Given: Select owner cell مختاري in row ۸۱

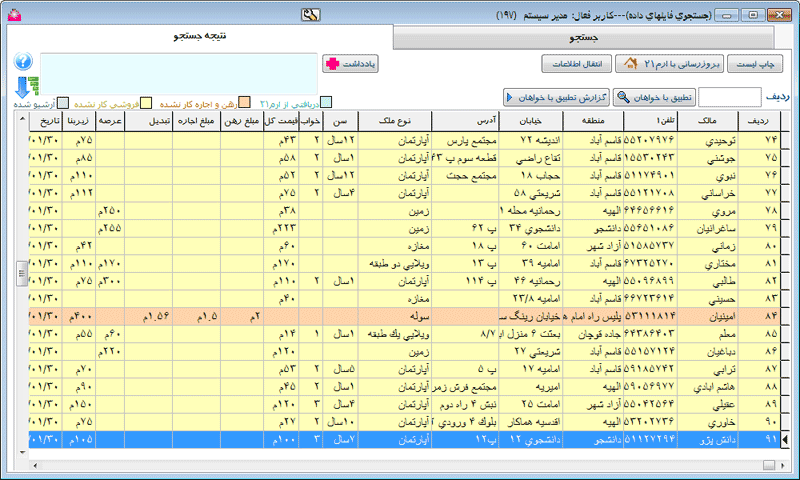Looking at the screenshot, I should coord(707,263).
